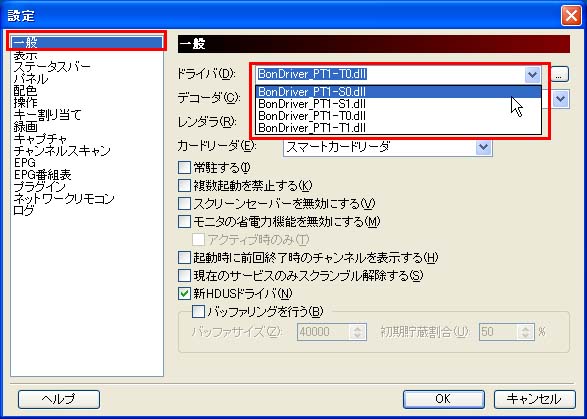The width and height of the screenshot is (587, 419).
Task: Enable the 常駐する checkbox
Action: tap(184, 167)
